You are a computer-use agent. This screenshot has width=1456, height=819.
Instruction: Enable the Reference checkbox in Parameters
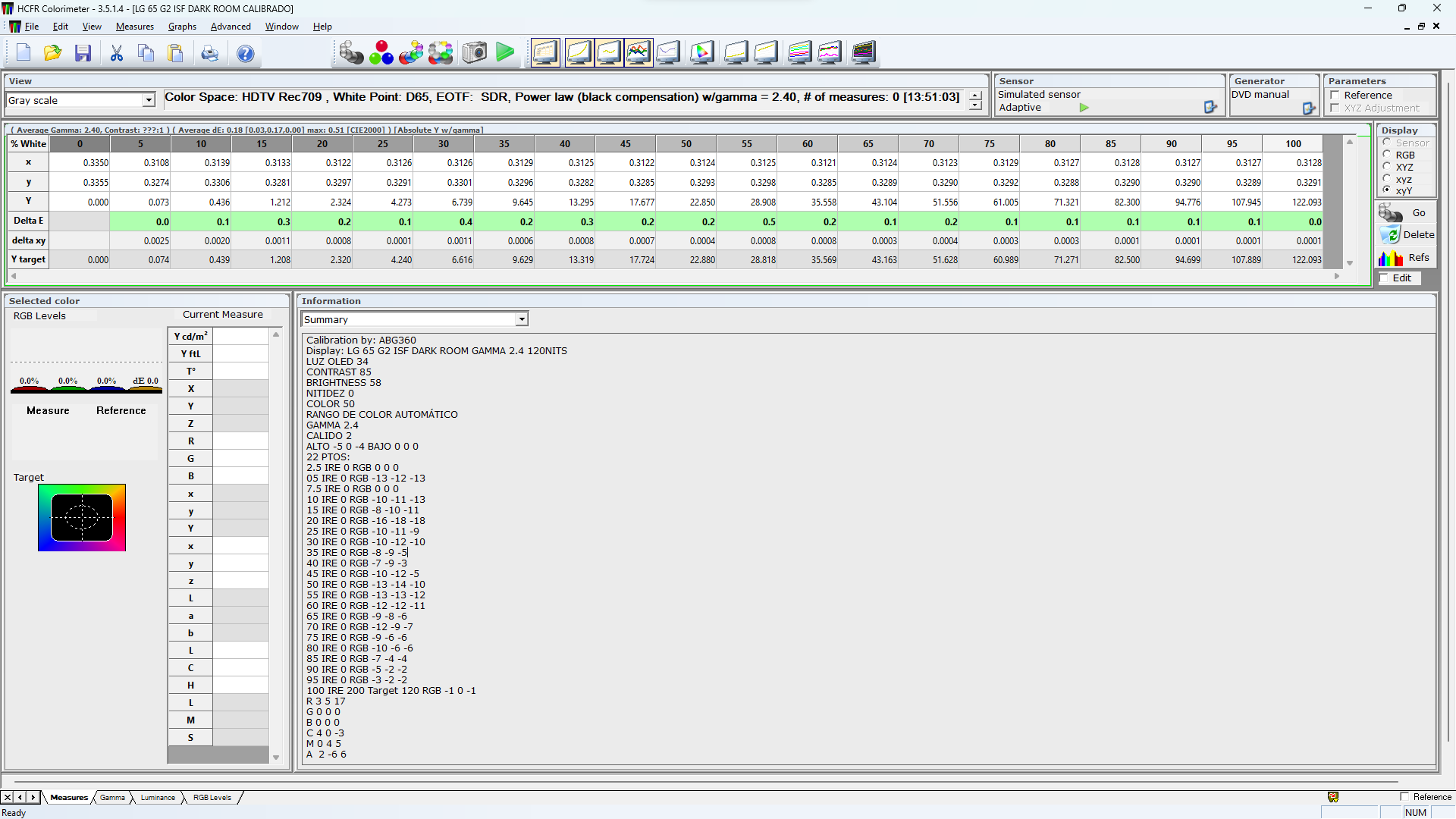[1335, 96]
